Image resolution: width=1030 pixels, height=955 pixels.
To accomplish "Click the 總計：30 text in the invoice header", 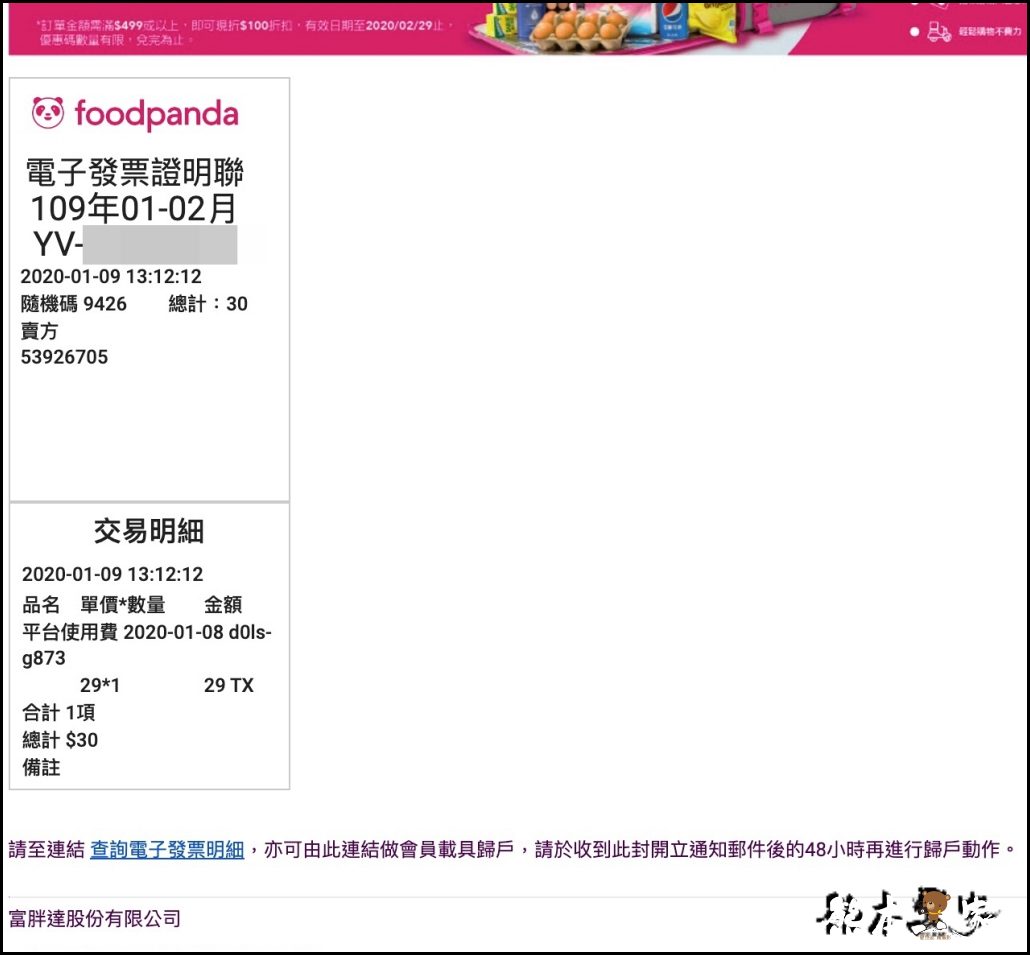I will tap(208, 303).
